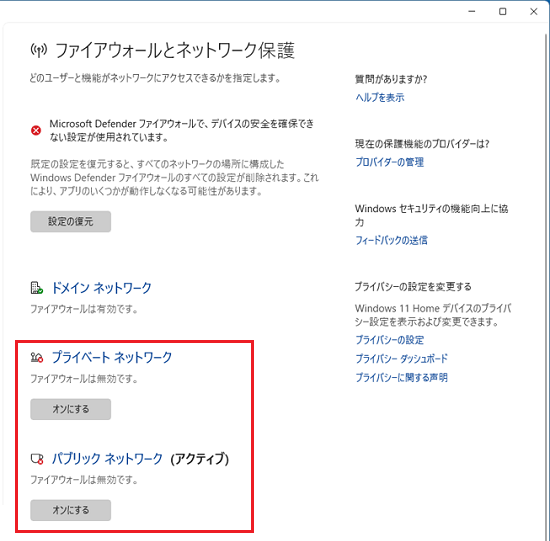Click the red error icon beside Microsoft Defender warning

pos(36,131)
